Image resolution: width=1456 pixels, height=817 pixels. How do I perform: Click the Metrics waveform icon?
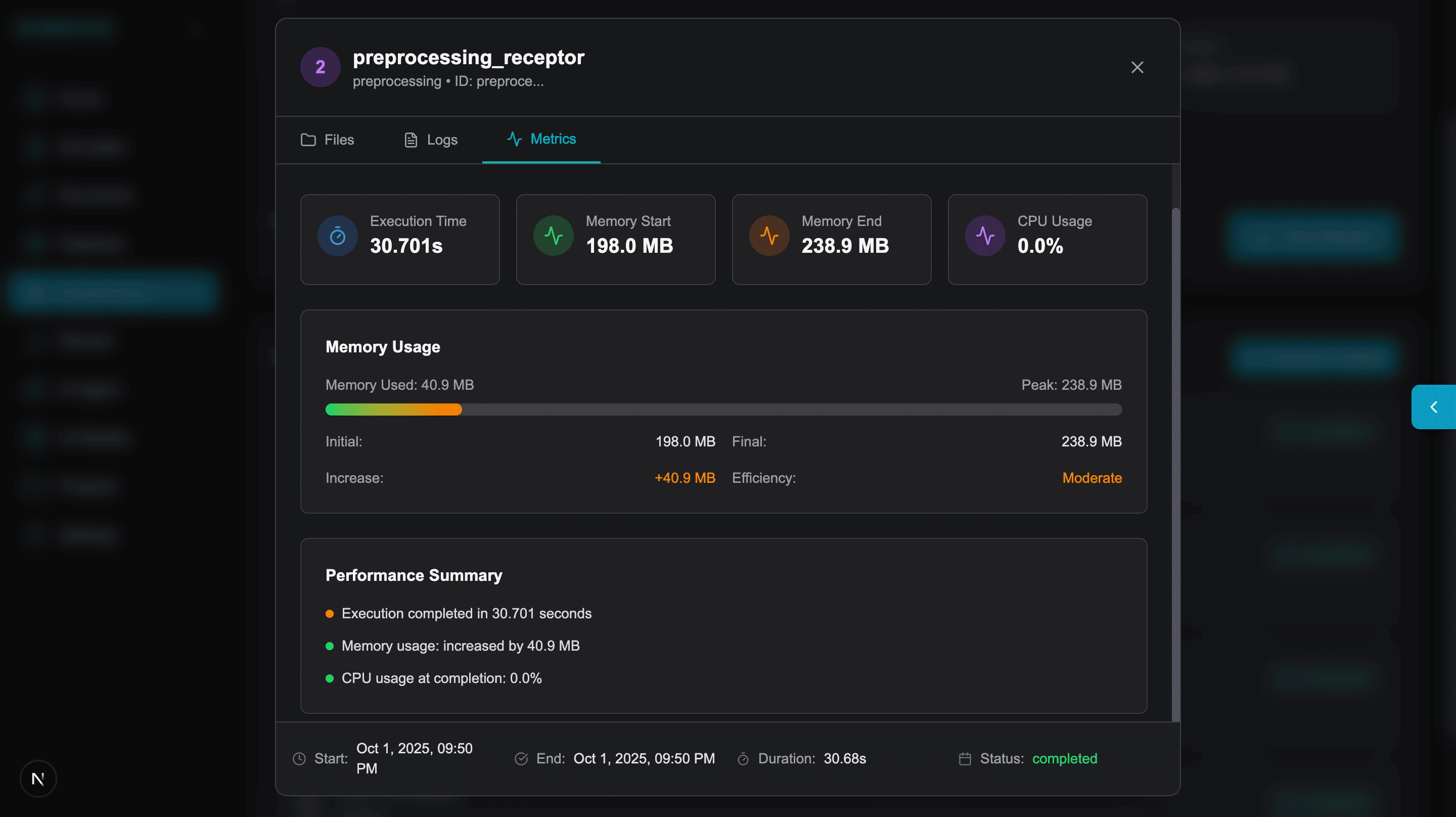pos(515,139)
